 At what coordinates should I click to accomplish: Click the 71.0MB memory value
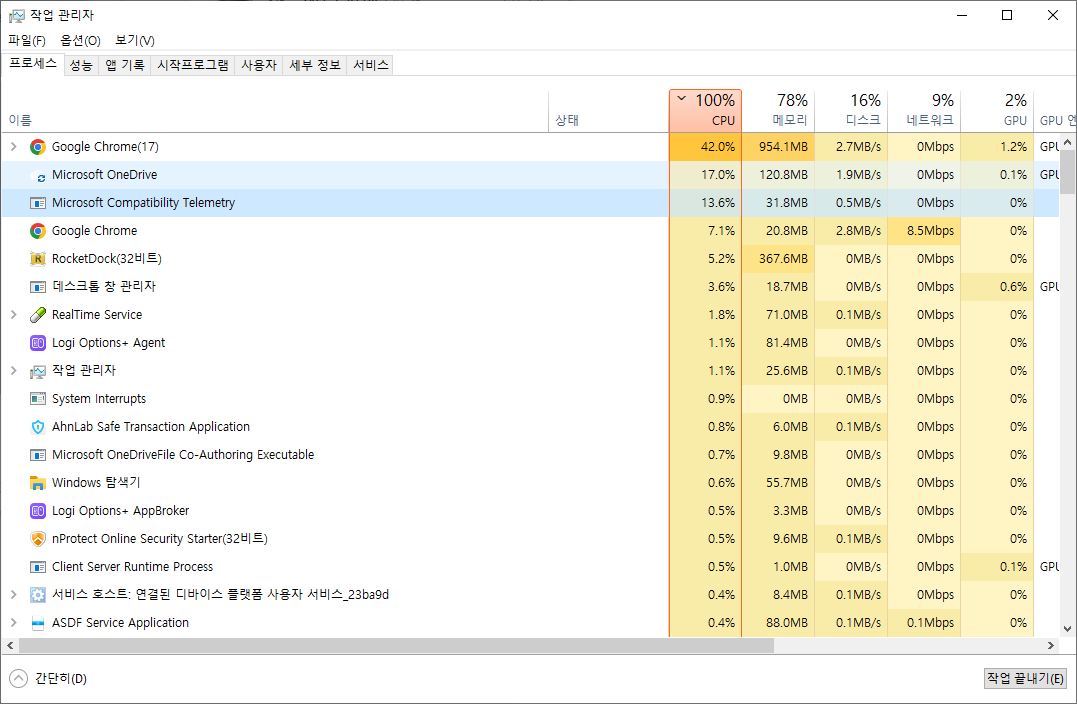[x=786, y=315]
